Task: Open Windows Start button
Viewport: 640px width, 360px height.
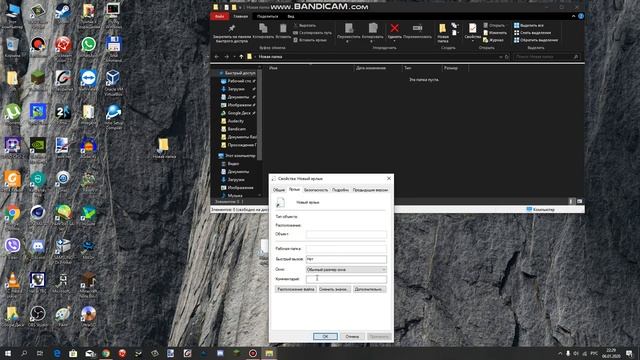Action: click(x=8, y=353)
